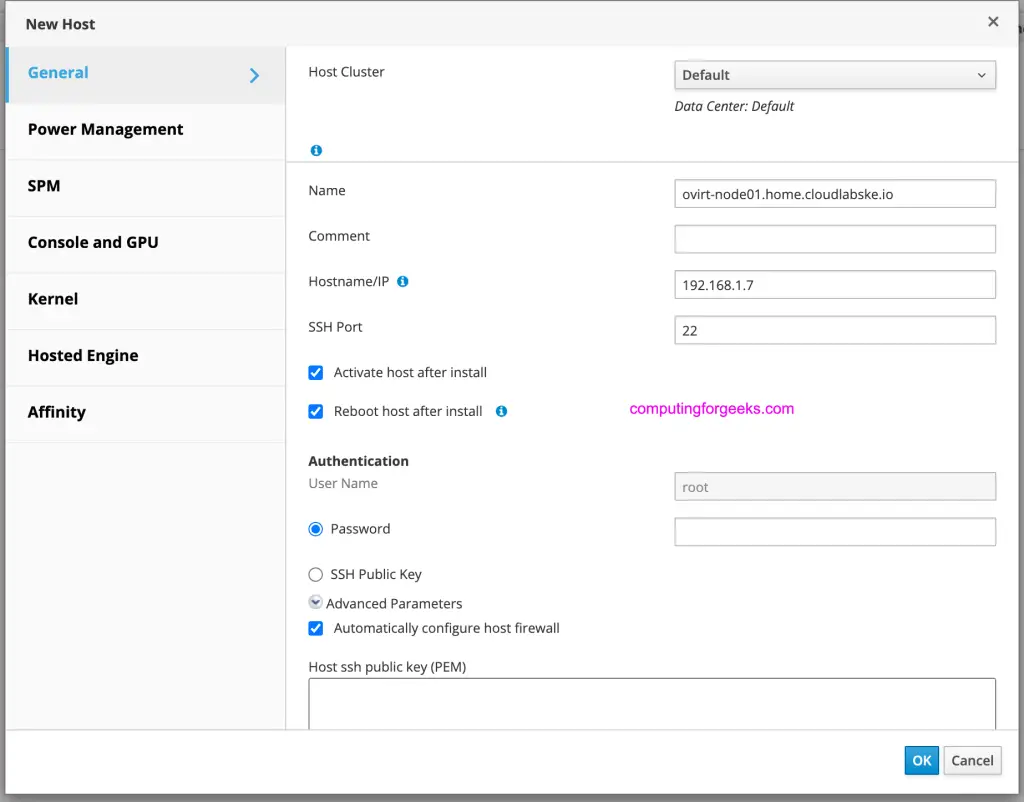This screenshot has width=1024, height=802.
Task: Open the Host Cluster dropdown
Action: pyautogui.click(x=835, y=75)
